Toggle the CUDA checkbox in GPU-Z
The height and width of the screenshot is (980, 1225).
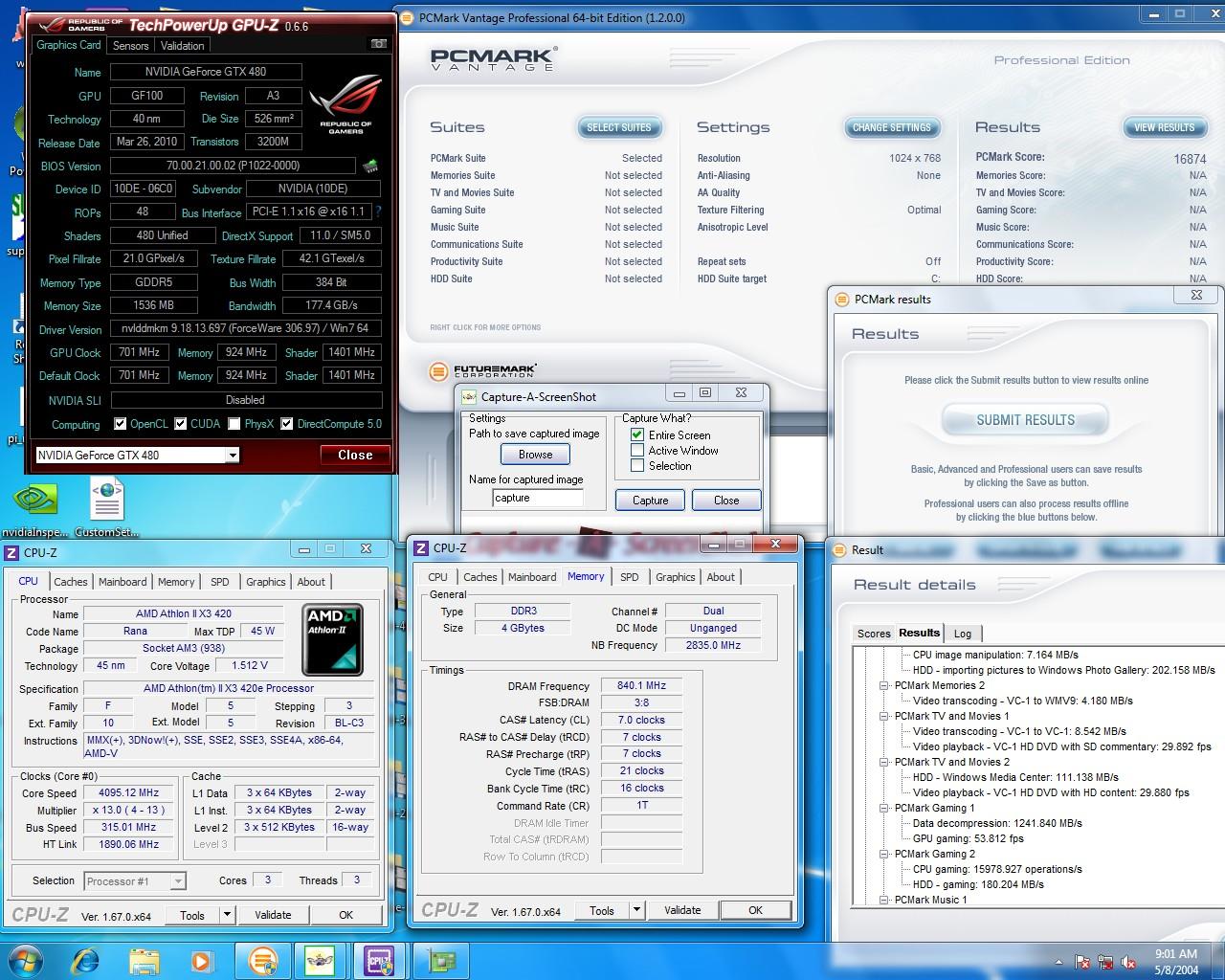coord(180,424)
